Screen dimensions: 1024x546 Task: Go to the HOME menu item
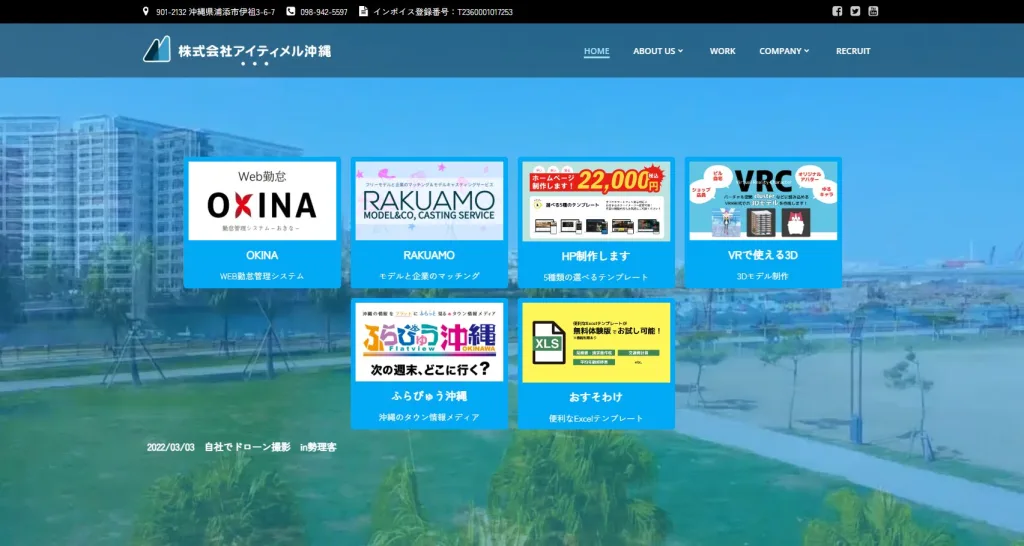(597, 51)
